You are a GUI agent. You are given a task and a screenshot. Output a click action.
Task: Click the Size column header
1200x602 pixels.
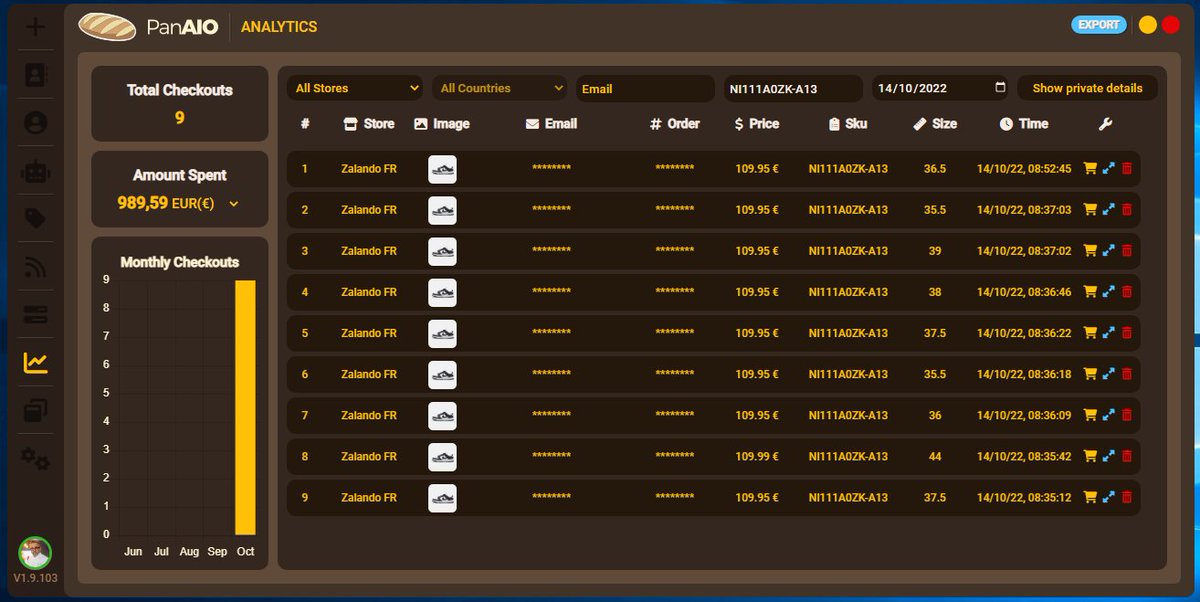[935, 124]
